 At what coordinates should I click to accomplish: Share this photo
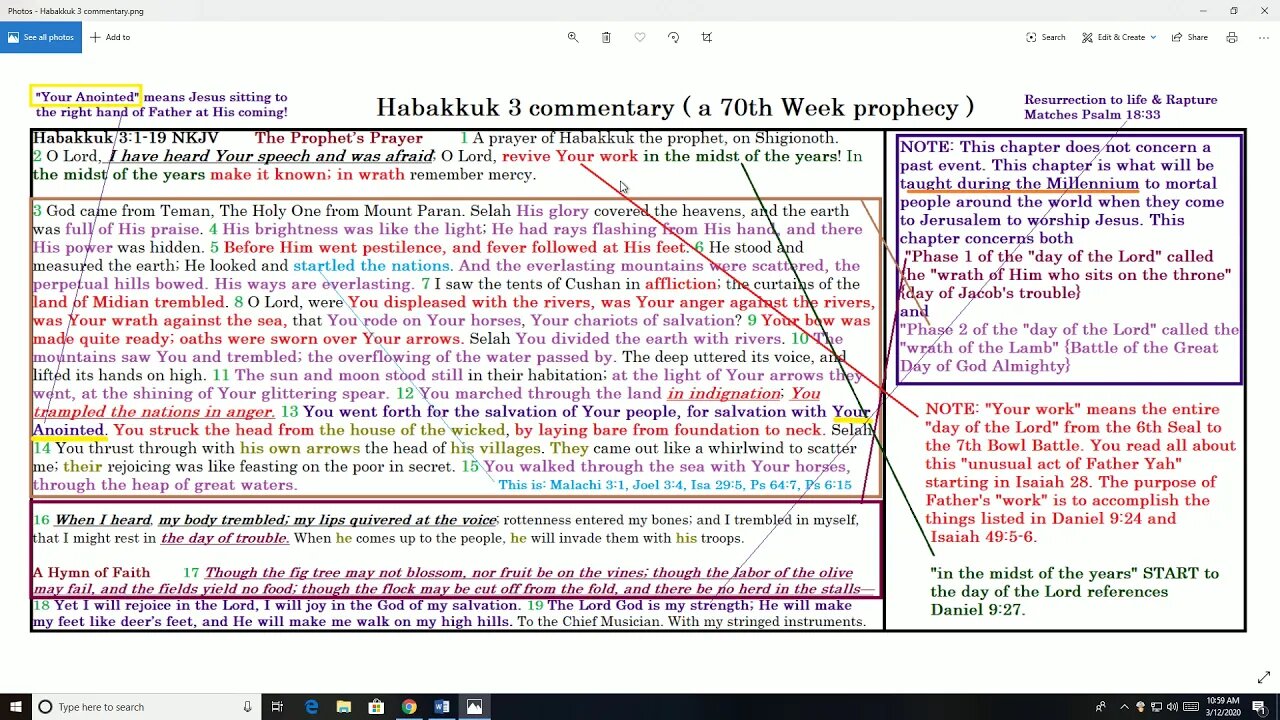click(1189, 37)
